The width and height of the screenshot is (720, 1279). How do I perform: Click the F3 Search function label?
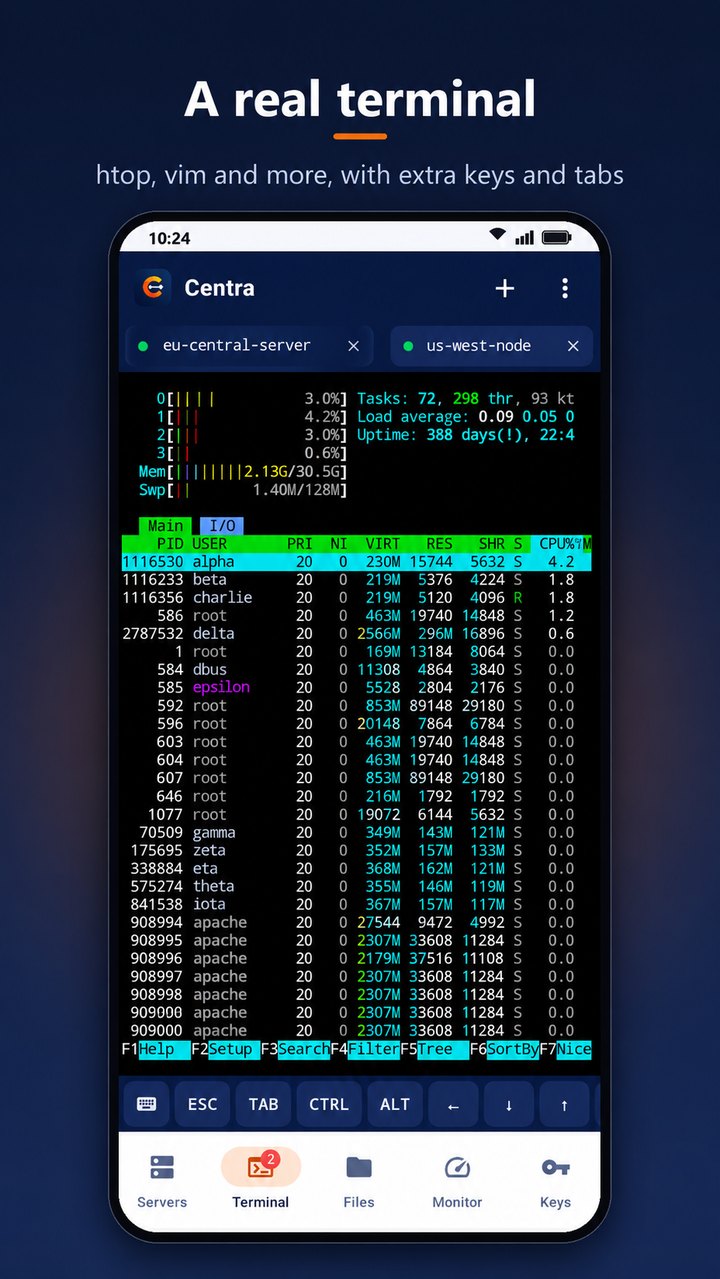[295, 1049]
